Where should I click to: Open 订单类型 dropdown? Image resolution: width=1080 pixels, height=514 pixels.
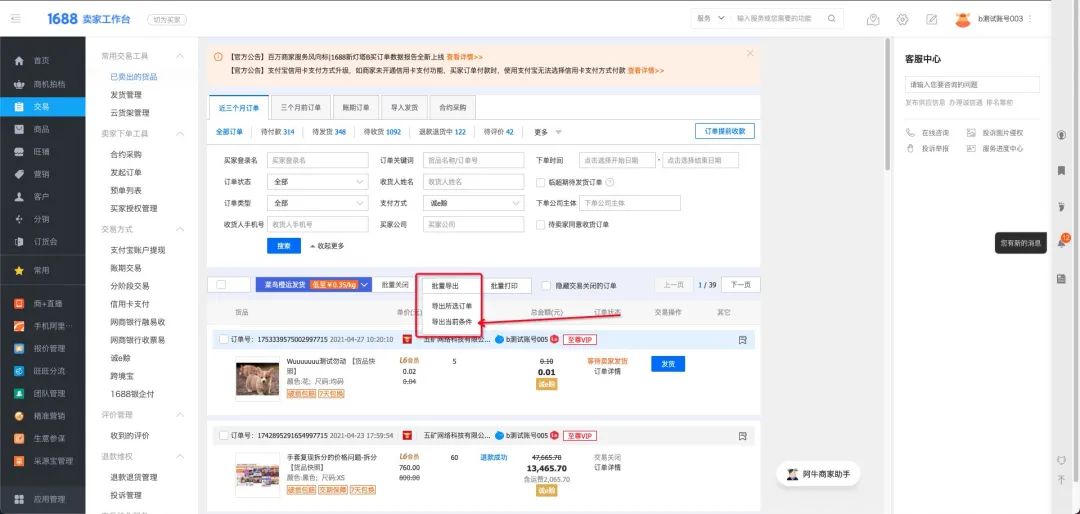pyautogui.click(x=318, y=203)
